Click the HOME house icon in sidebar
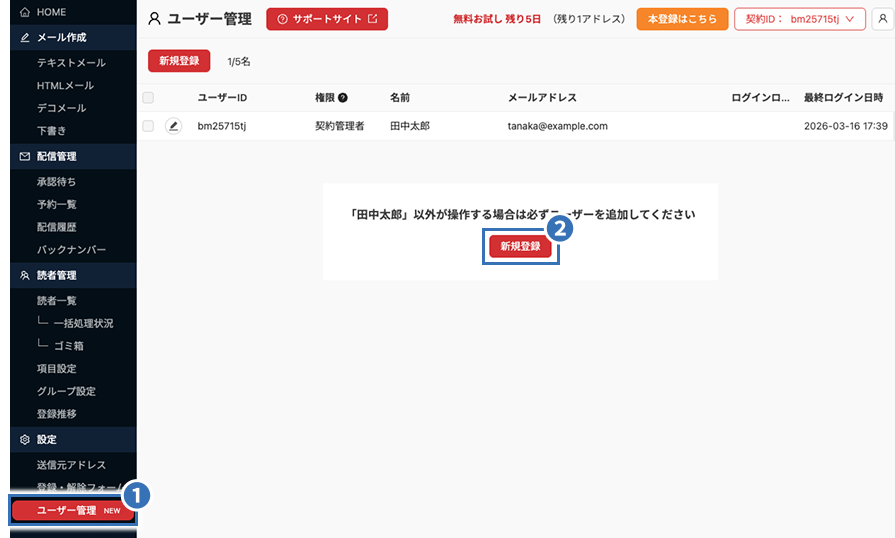Image resolution: width=895 pixels, height=538 pixels. (x=25, y=12)
